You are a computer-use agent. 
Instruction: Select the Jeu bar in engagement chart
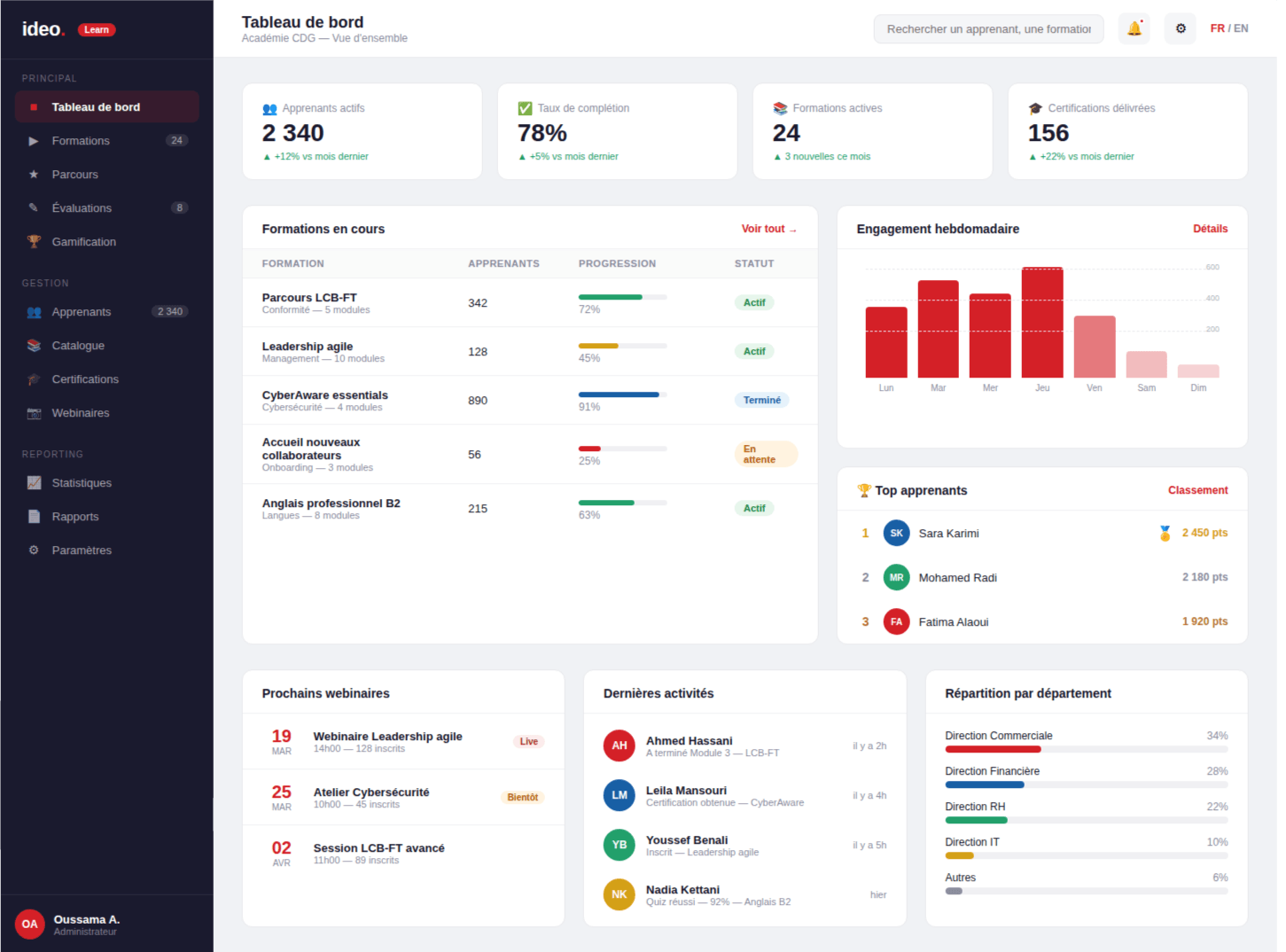coord(1042,323)
